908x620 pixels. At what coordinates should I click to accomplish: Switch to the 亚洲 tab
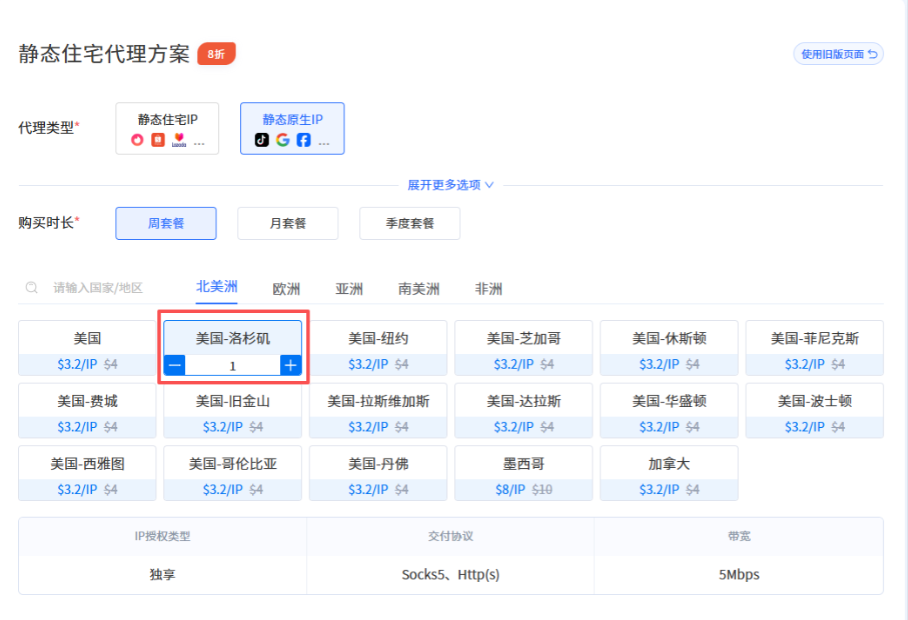pyautogui.click(x=349, y=288)
